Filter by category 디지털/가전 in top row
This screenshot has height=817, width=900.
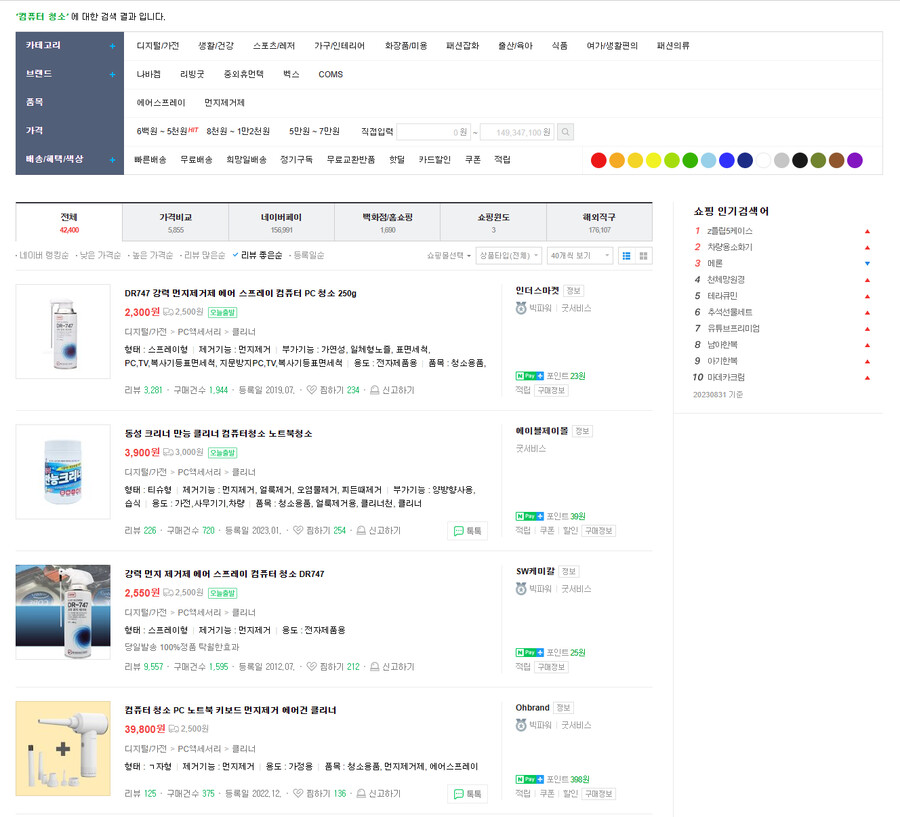[158, 45]
